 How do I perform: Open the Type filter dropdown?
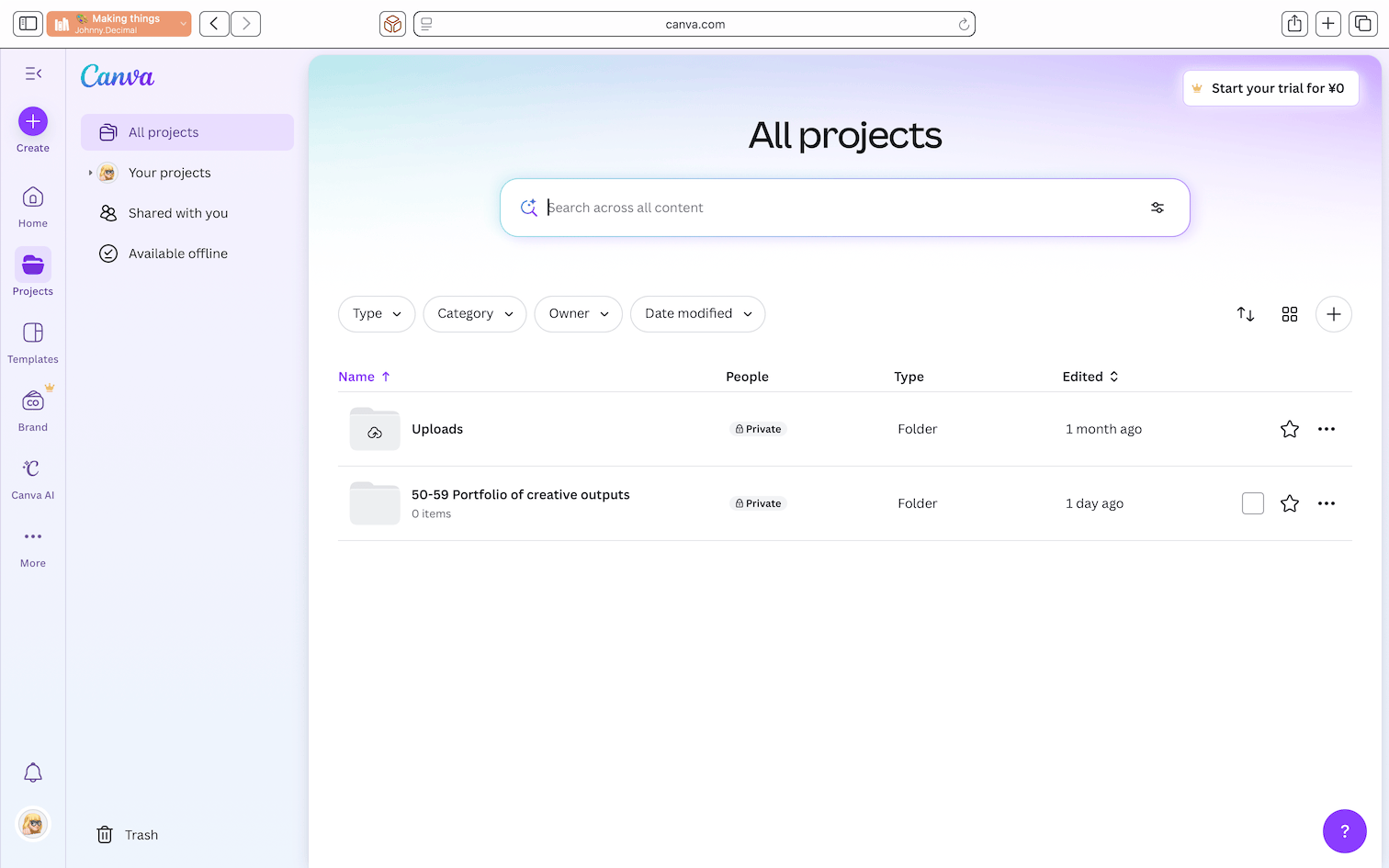(x=376, y=313)
